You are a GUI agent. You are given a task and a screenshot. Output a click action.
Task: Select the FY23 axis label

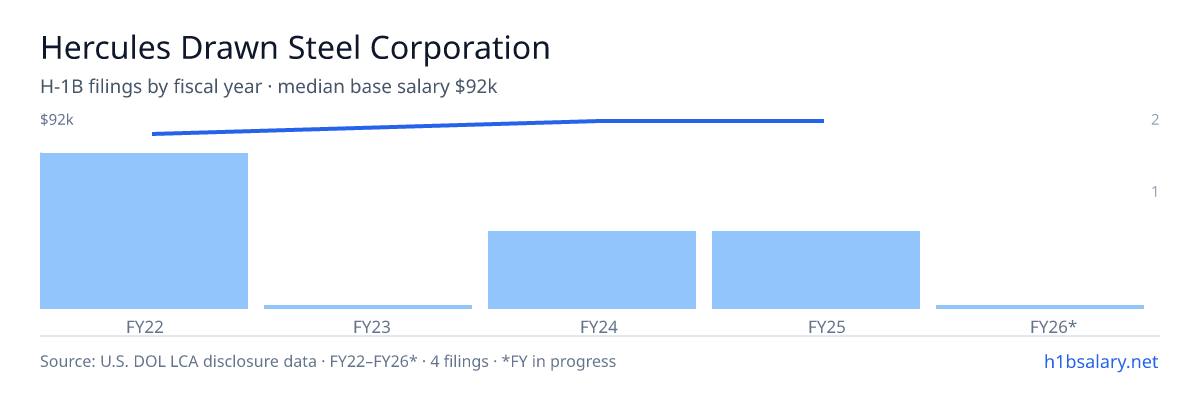point(368,327)
